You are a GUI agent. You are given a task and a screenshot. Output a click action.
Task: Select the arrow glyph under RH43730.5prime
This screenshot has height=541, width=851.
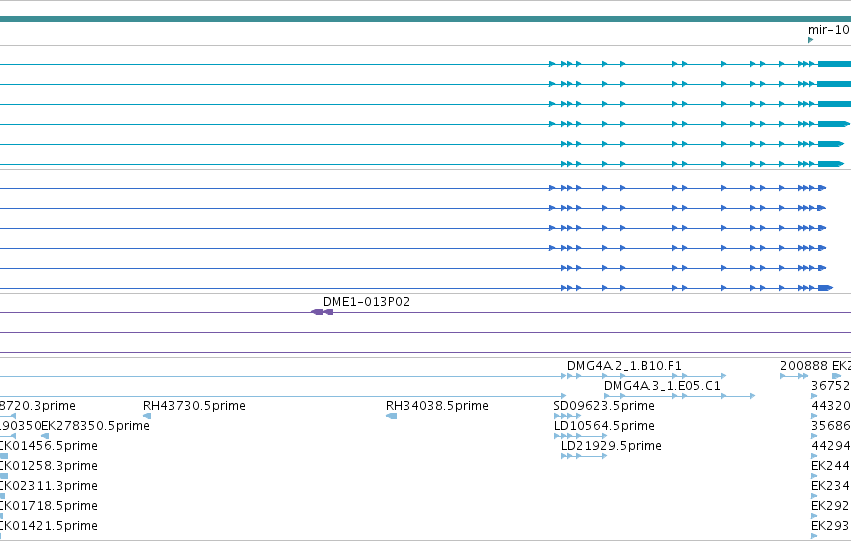click(x=147, y=416)
